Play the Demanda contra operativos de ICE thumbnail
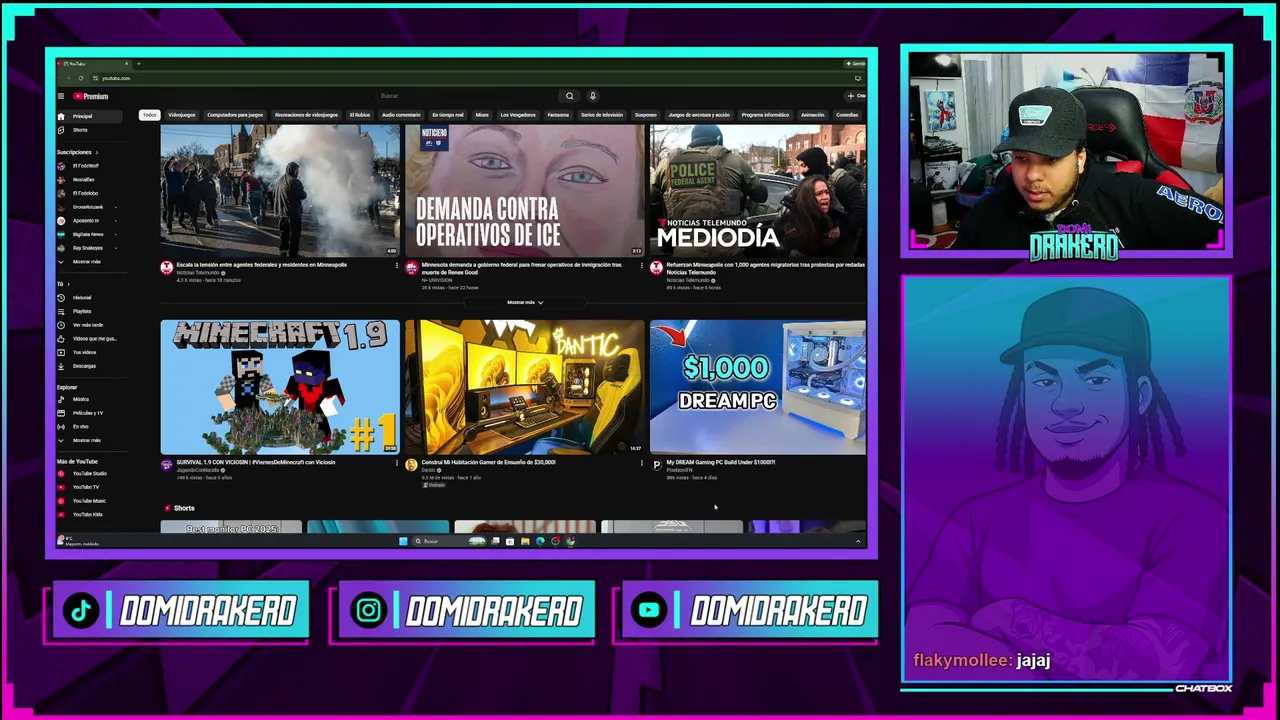1280x720 pixels. (x=525, y=191)
